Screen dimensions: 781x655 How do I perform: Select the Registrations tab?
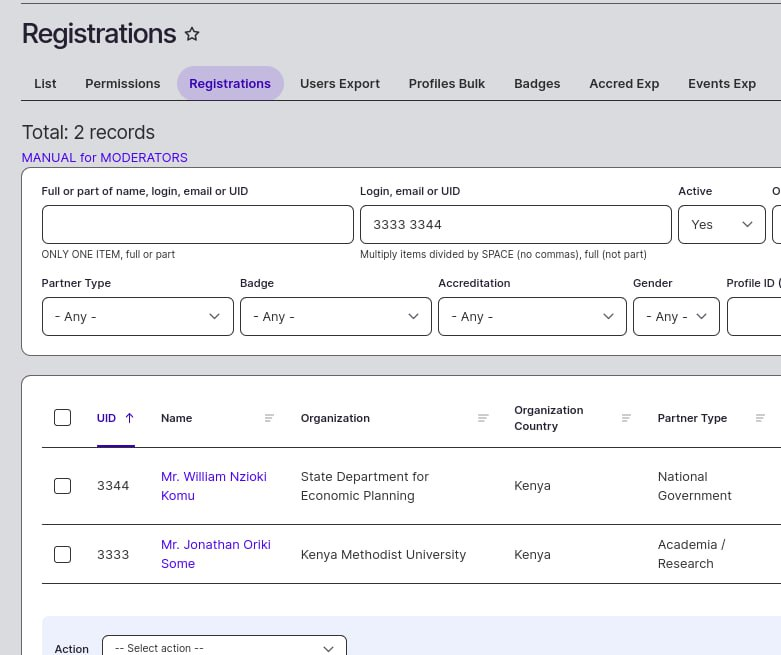[x=230, y=84]
